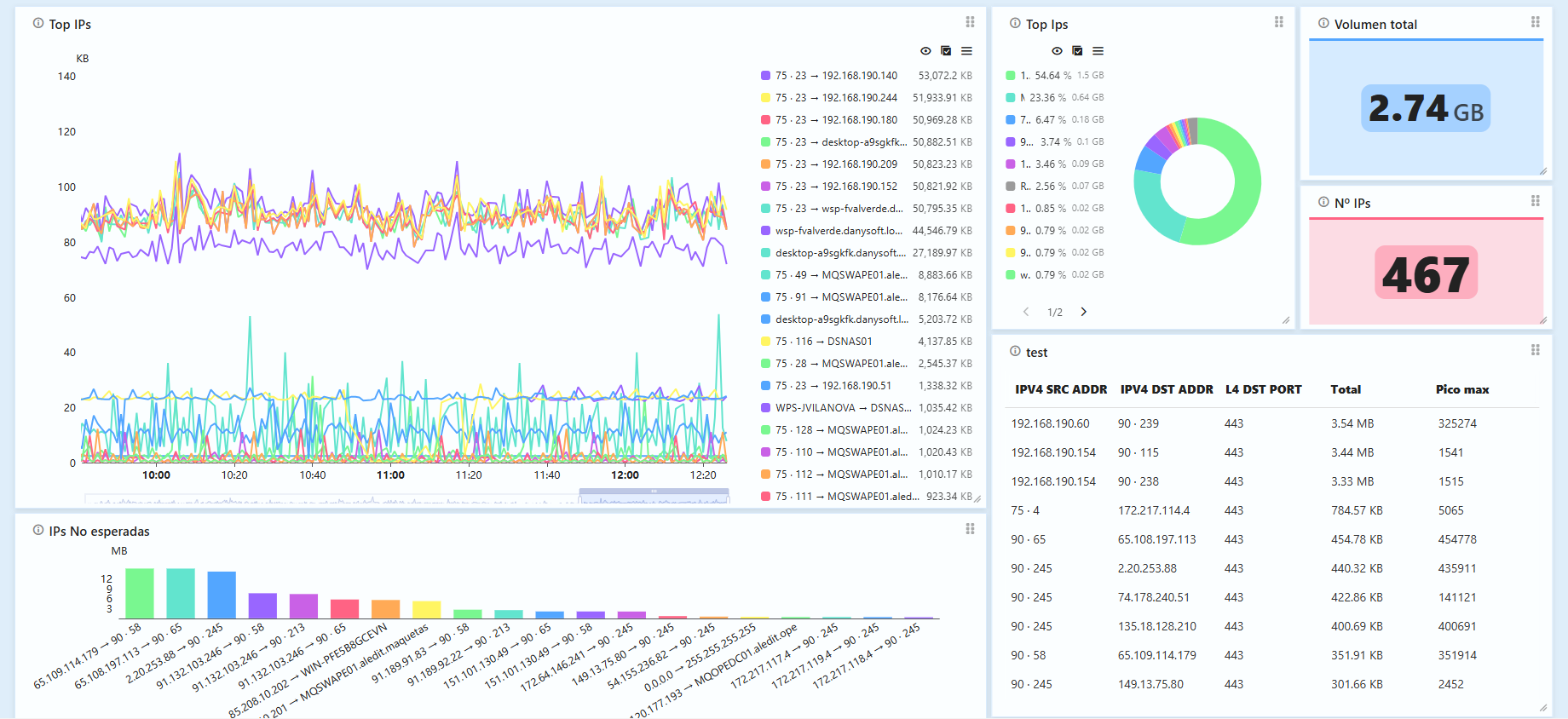Viewport: 1568px width, 719px height.
Task: Click resize corner of test table panel
Action: (1542, 708)
